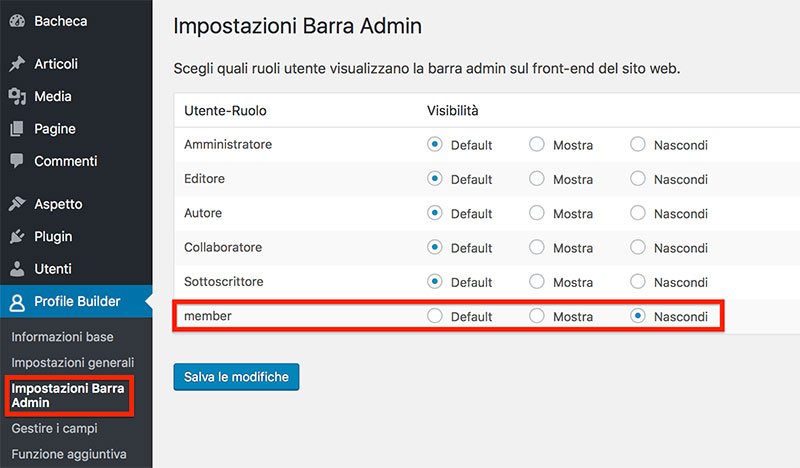Choose Nascondi for Collaboratore role

pyautogui.click(x=638, y=248)
